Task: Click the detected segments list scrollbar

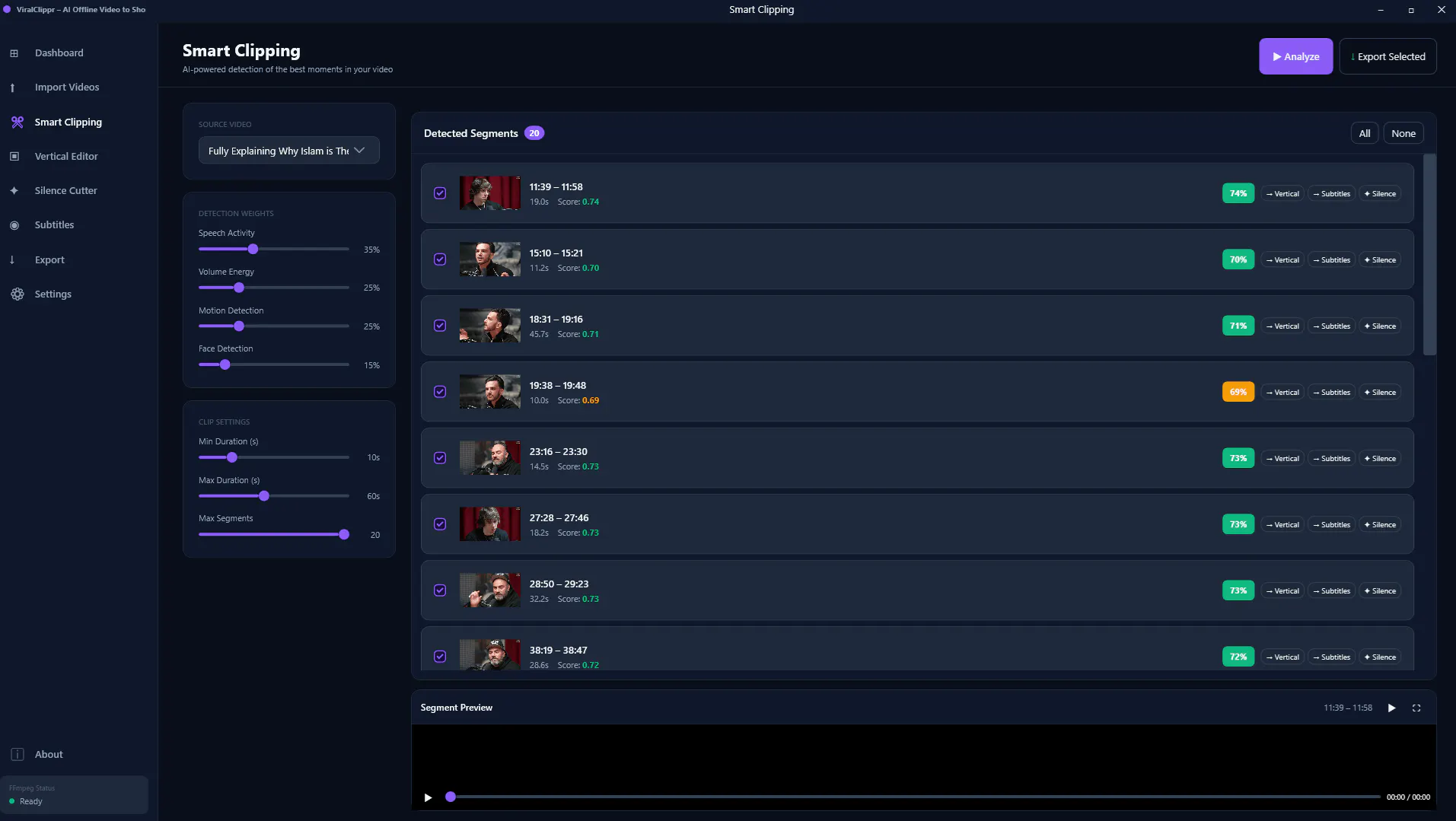Action: coord(1429,255)
